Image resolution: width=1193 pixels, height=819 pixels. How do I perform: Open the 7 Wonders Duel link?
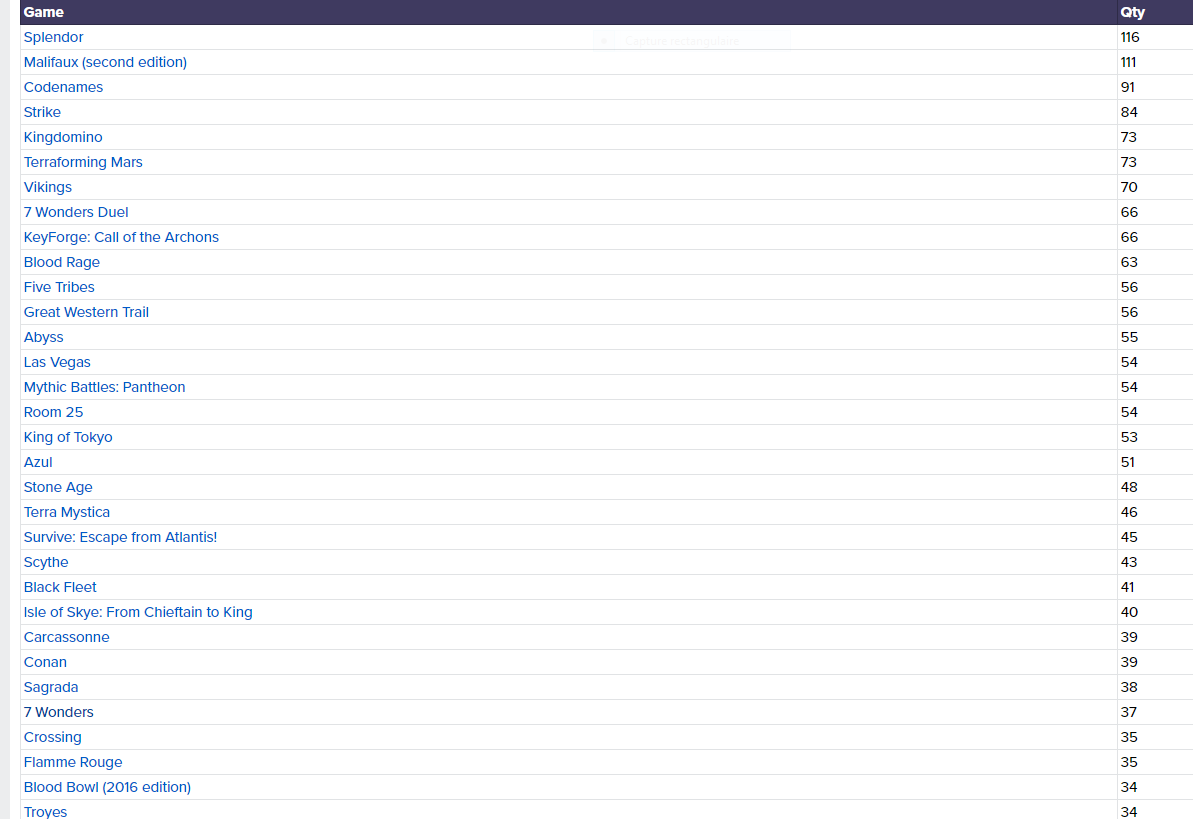(x=76, y=212)
